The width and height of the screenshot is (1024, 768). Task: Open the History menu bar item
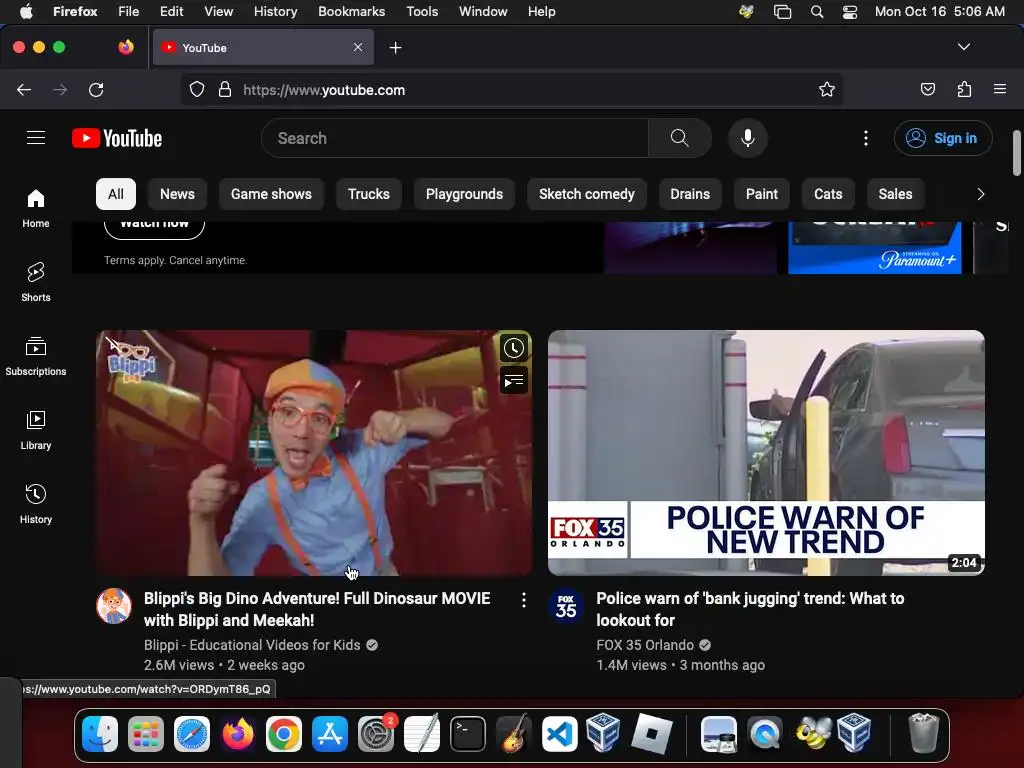275,11
